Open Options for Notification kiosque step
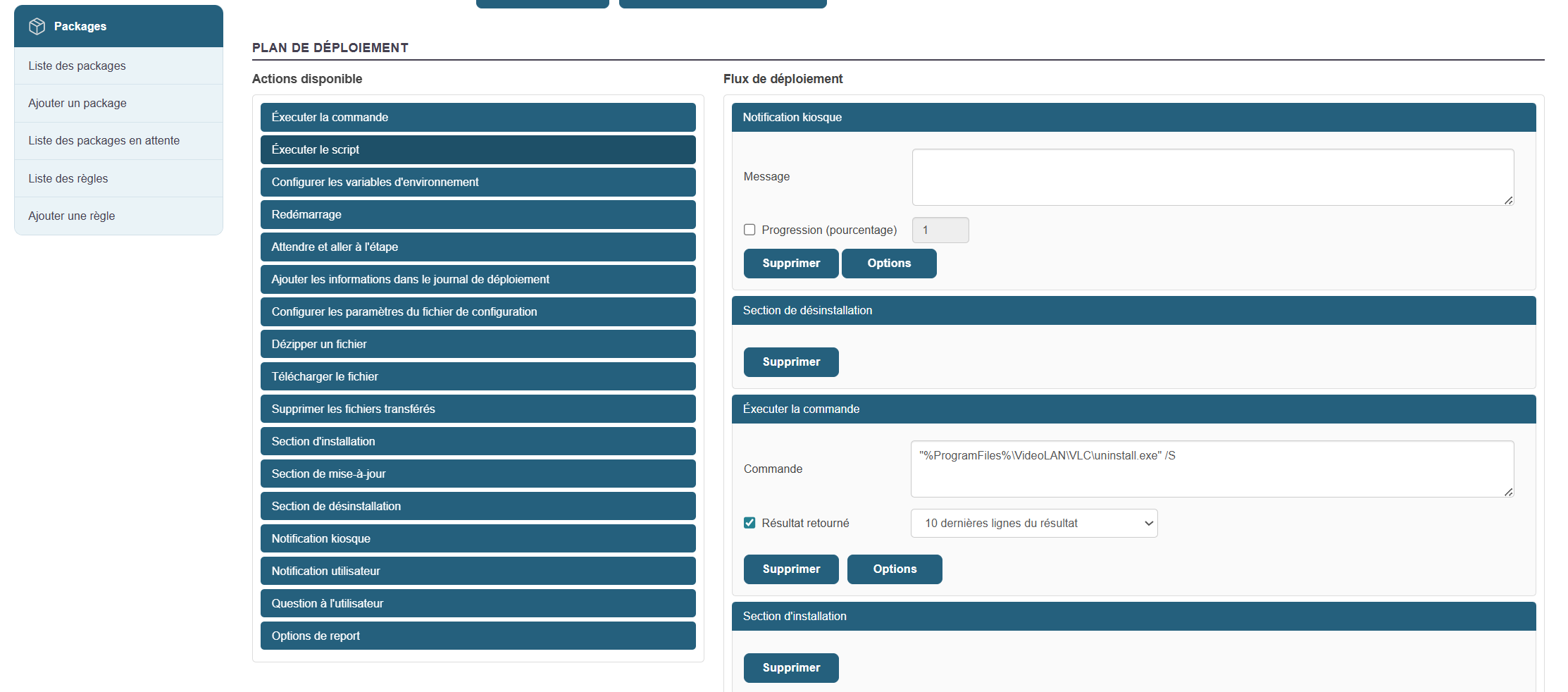This screenshot has width=1568, height=692. [x=888, y=263]
